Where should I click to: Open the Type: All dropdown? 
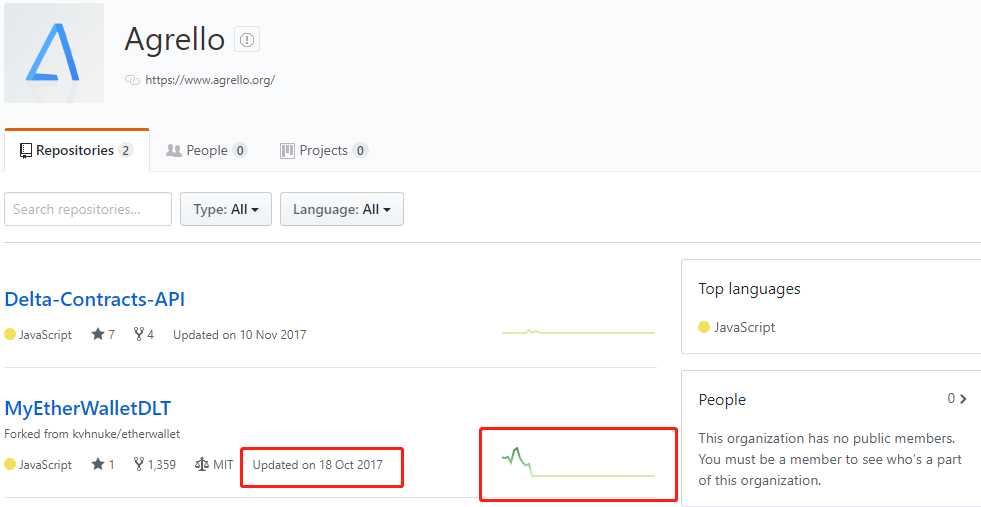point(226,209)
